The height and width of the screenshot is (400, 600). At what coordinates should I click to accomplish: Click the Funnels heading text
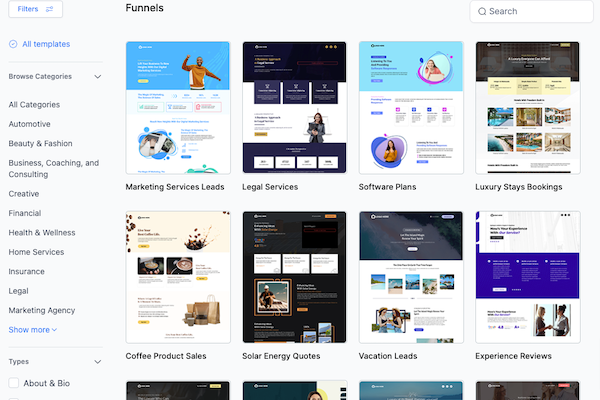(x=145, y=8)
